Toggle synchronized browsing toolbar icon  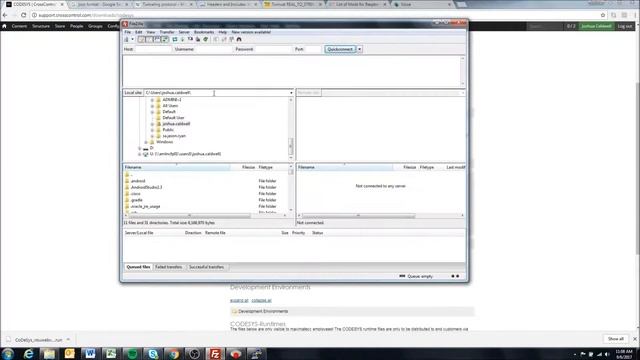[231, 40]
